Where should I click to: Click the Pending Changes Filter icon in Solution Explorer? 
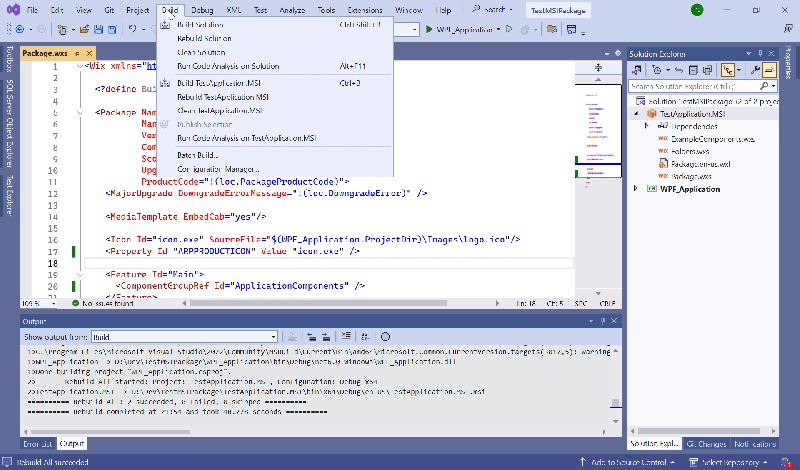point(657,70)
